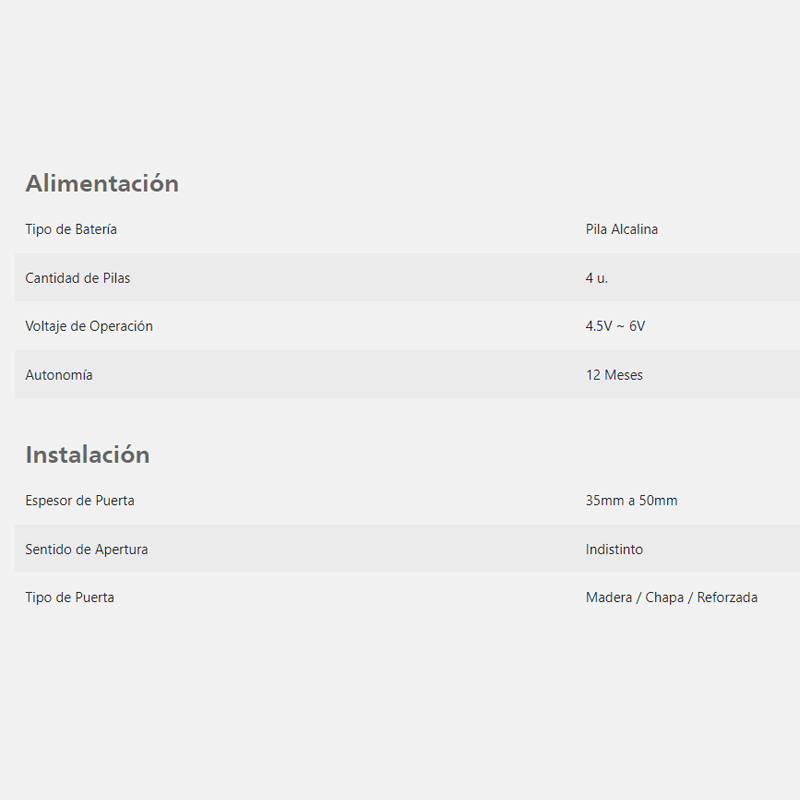Click the 4.5V ~ 6V voltage value
Image resolution: width=800 pixels, height=800 pixels.
(x=615, y=326)
